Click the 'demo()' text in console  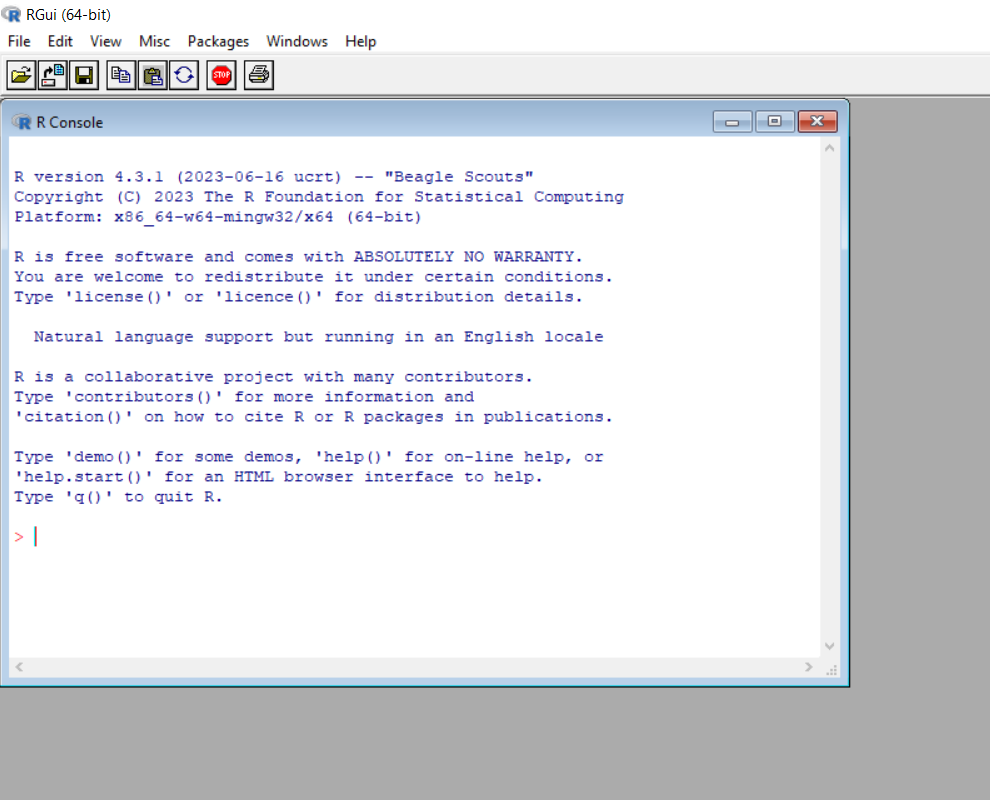pos(104,457)
